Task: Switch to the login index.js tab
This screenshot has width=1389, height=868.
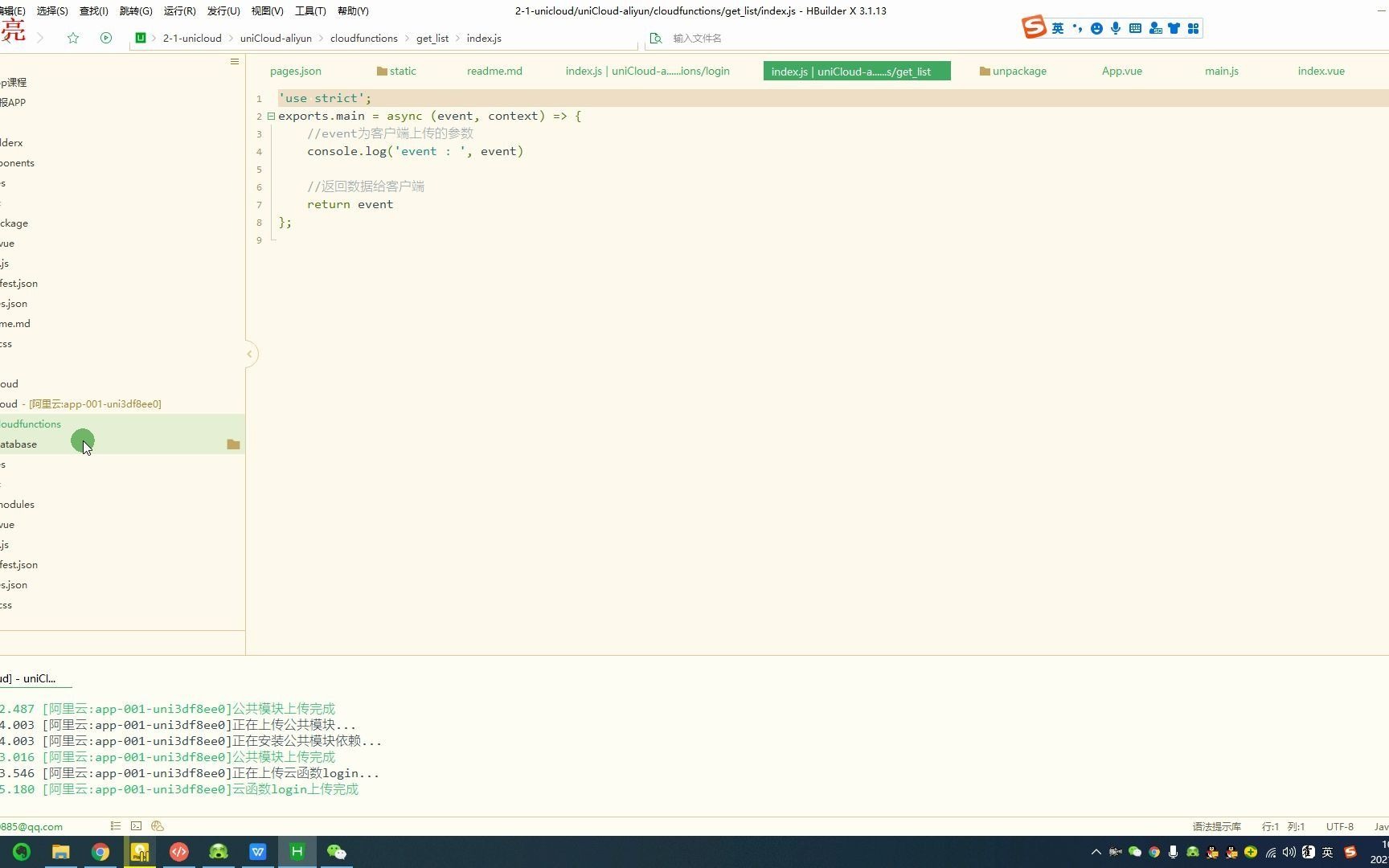Action: pos(648,71)
